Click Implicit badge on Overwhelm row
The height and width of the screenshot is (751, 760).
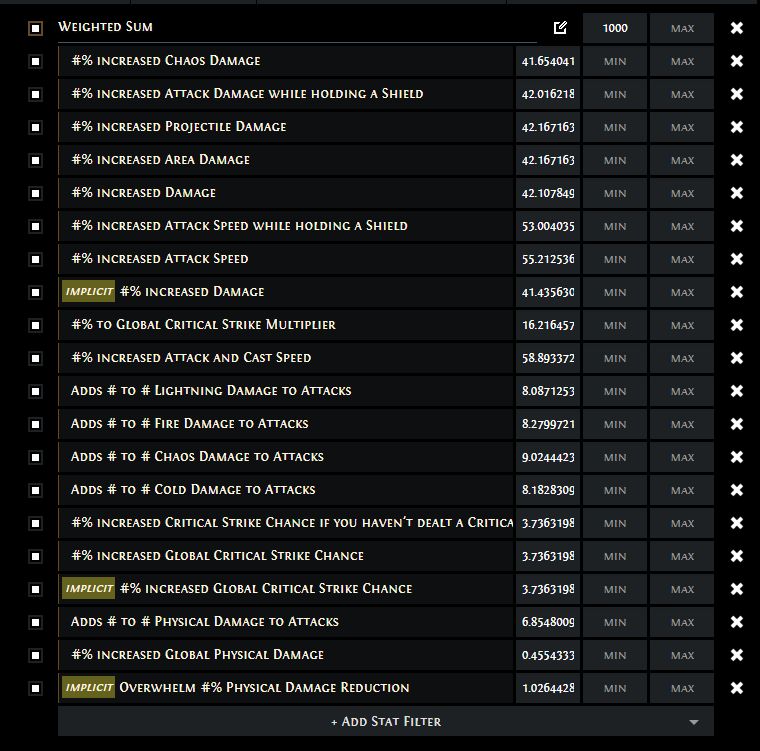click(x=89, y=687)
